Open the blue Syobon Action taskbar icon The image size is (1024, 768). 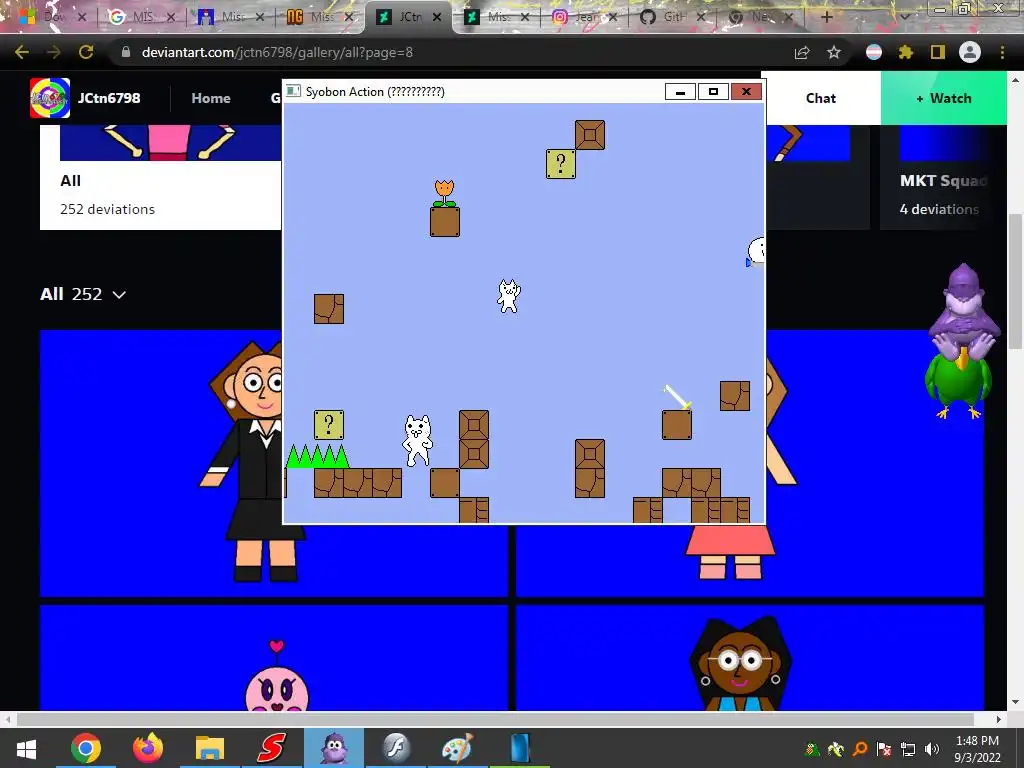[519, 748]
